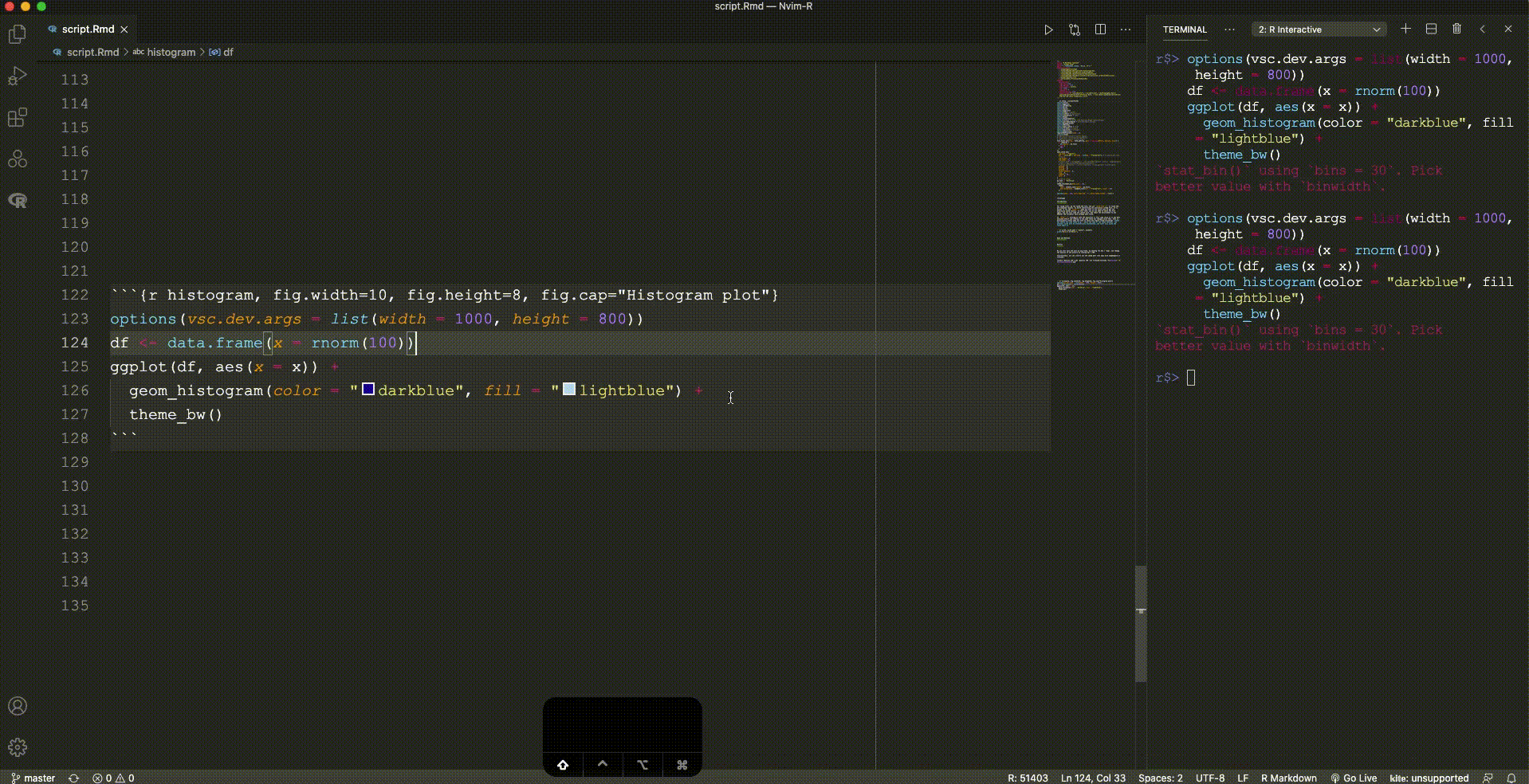Click the options(vsc.dev.args line in editor
This screenshot has height=784, width=1529.
pyautogui.click(x=376, y=319)
